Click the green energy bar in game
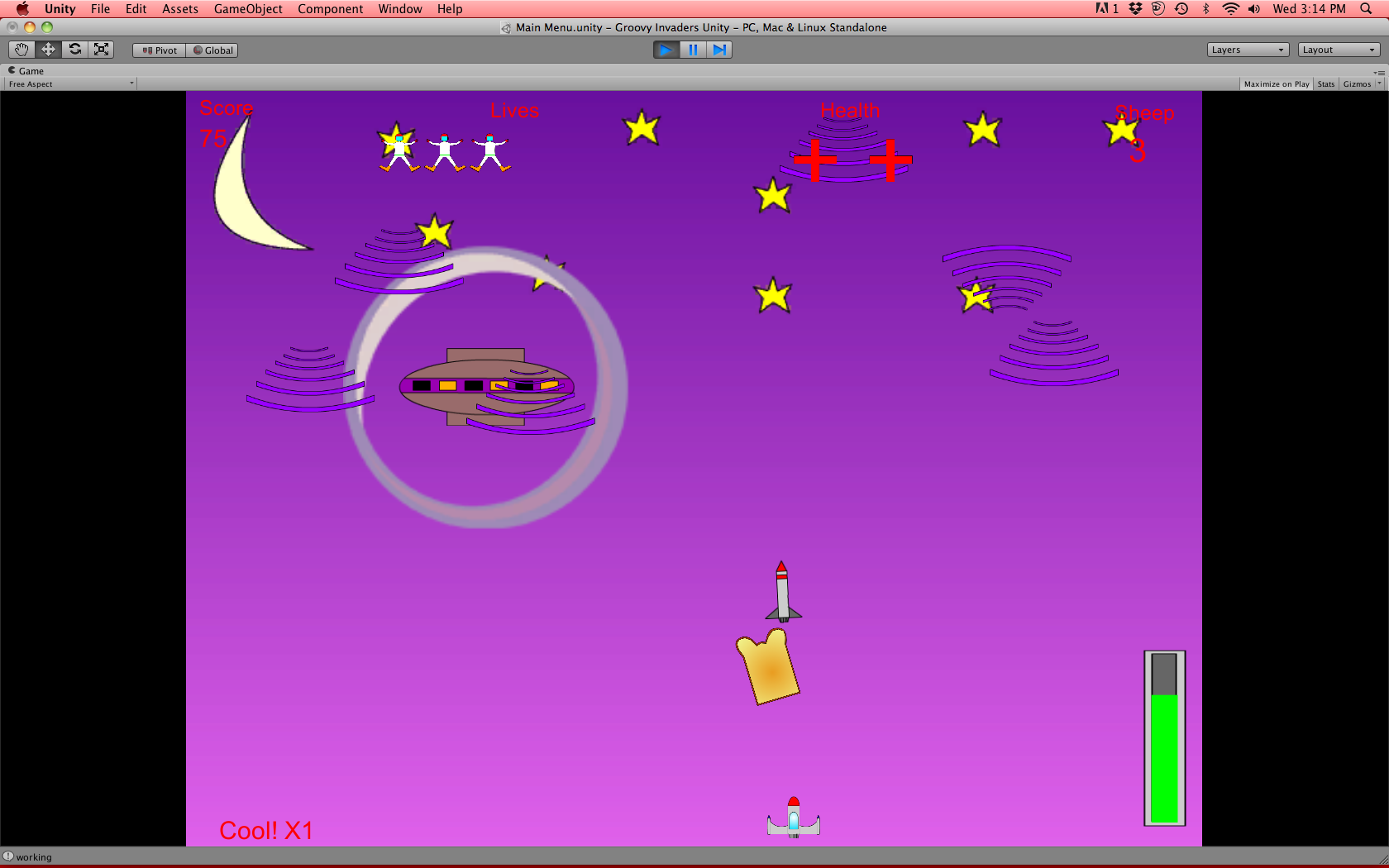 1164,758
